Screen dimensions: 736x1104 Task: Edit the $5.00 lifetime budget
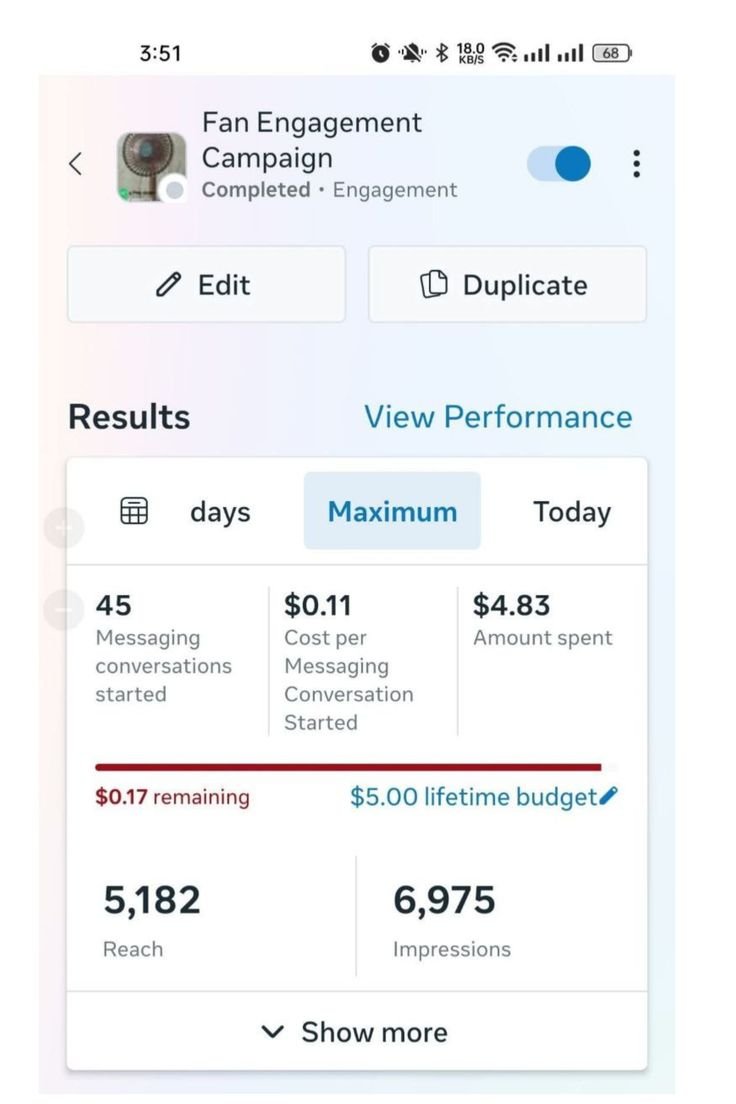tap(473, 797)
